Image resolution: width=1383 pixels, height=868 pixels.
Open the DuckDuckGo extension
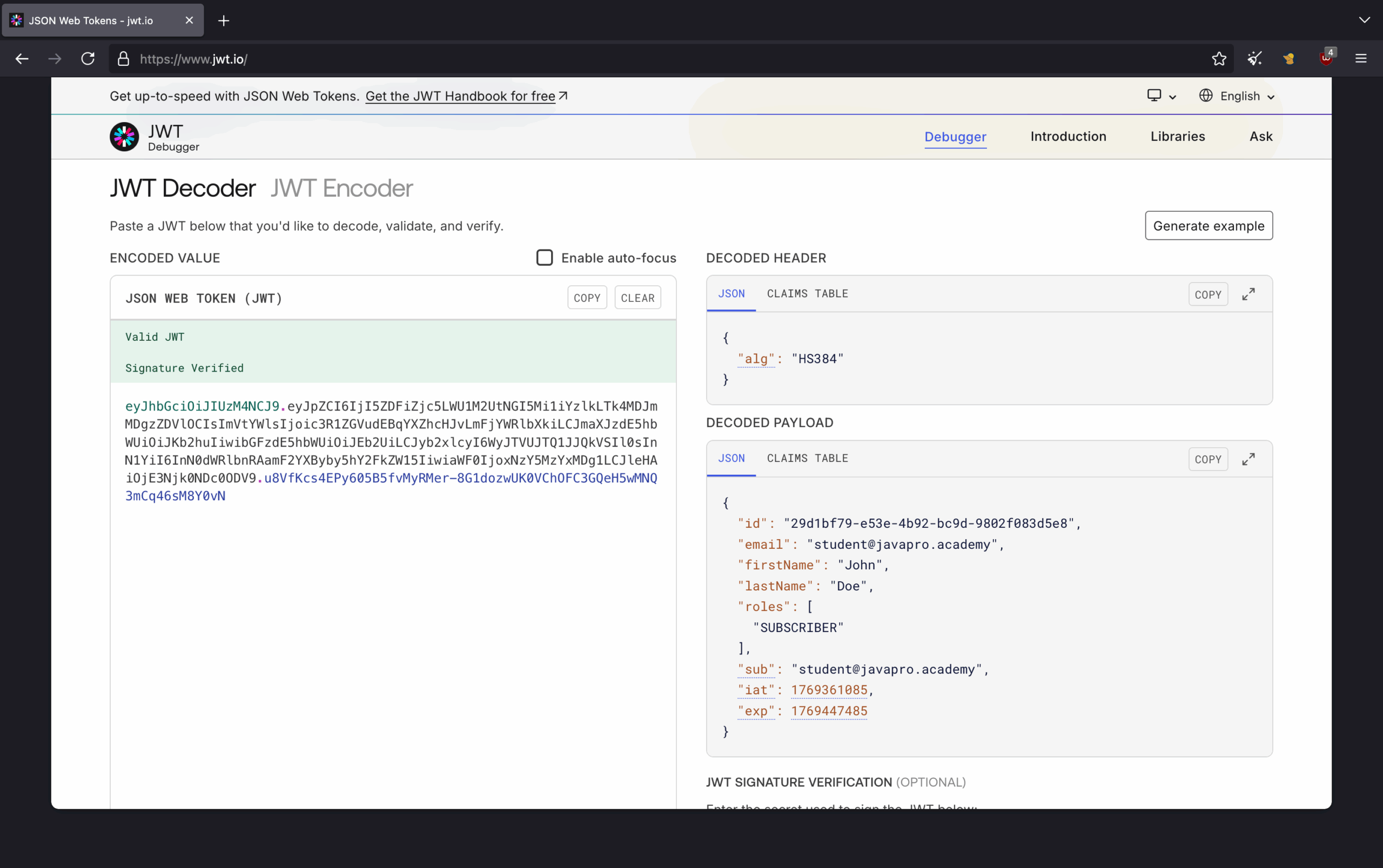(x=1289, y=58)
